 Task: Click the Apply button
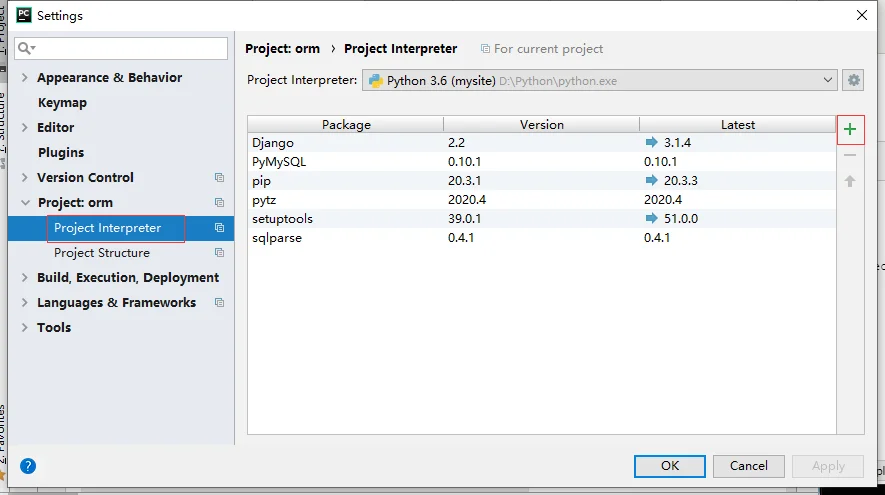click(x=828, y=466)
